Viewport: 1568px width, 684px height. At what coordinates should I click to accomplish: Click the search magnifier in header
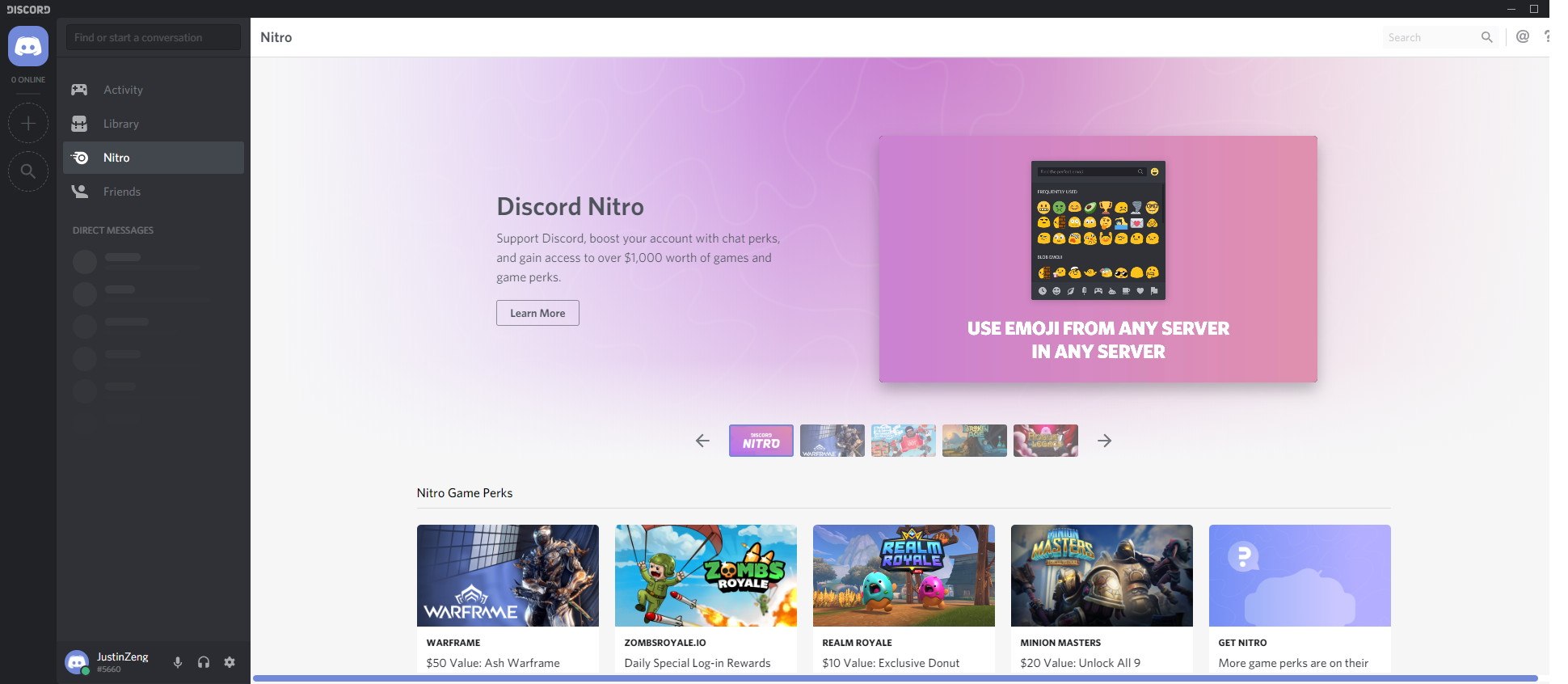click(x=1486, y=37)
